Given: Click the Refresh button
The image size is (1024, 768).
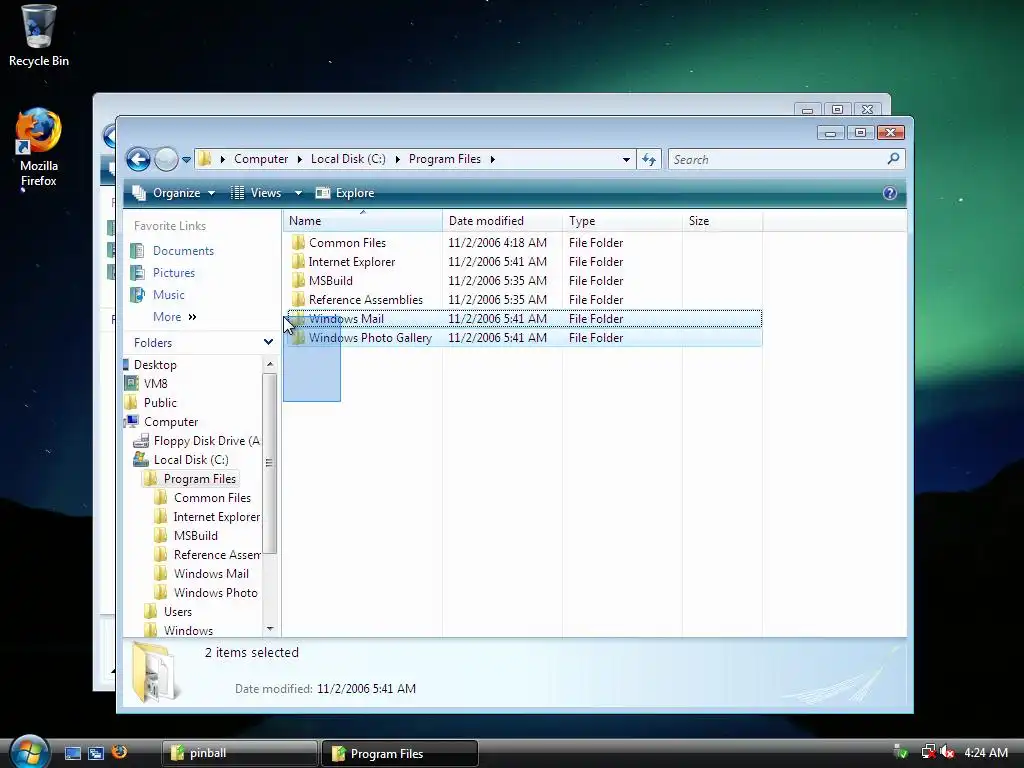Looking at the screenshot, I should 648,159.
